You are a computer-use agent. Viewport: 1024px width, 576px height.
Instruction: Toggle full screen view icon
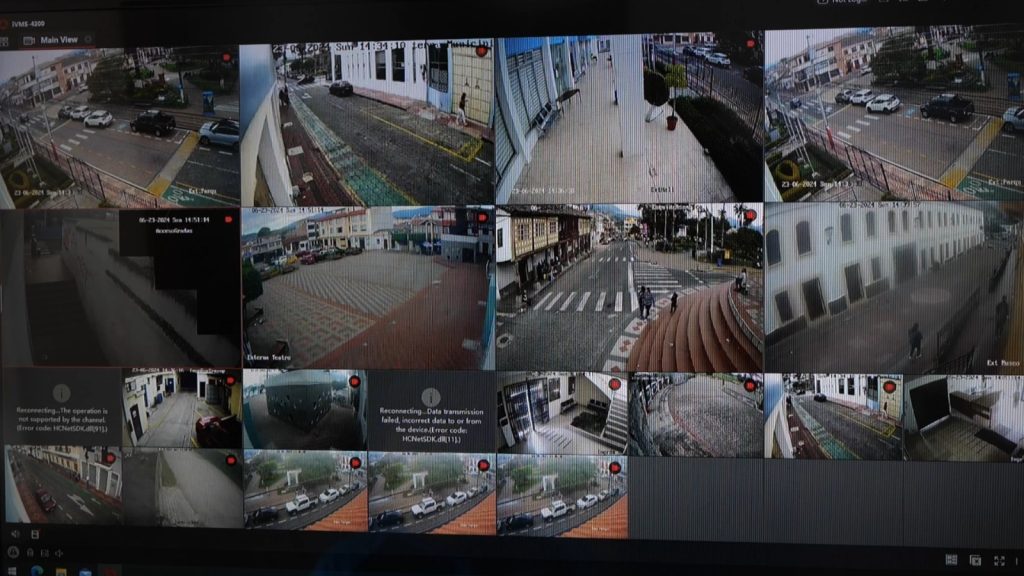click(998, 560)
